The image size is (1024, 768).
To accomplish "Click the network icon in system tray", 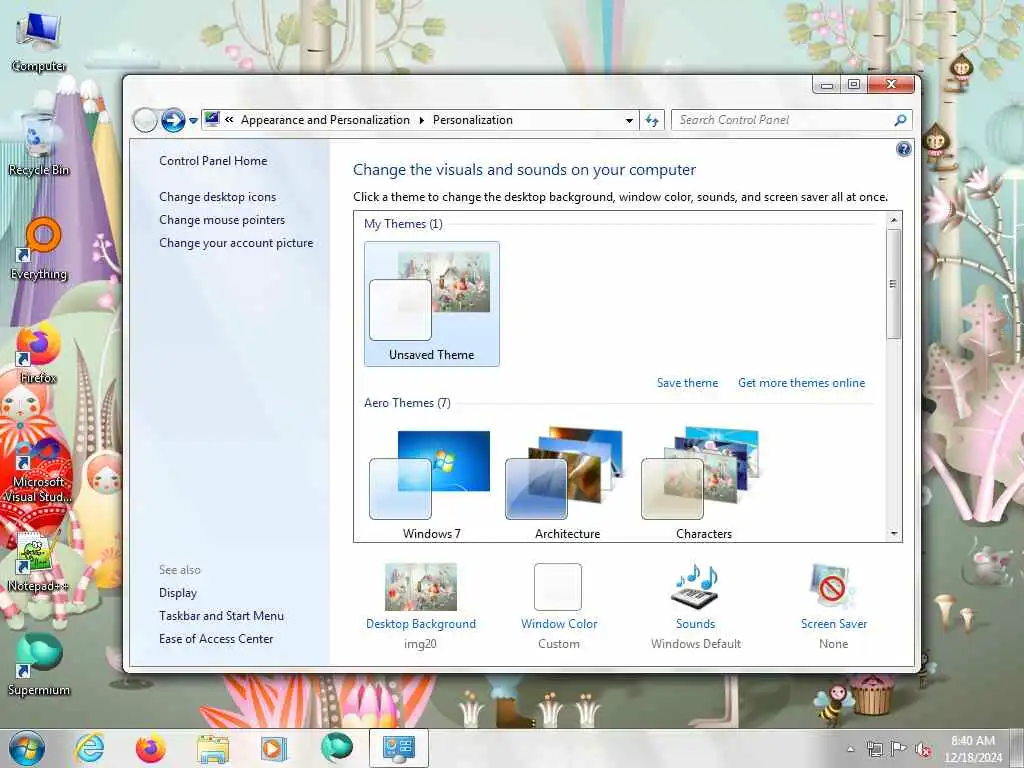I will [874, 749].
